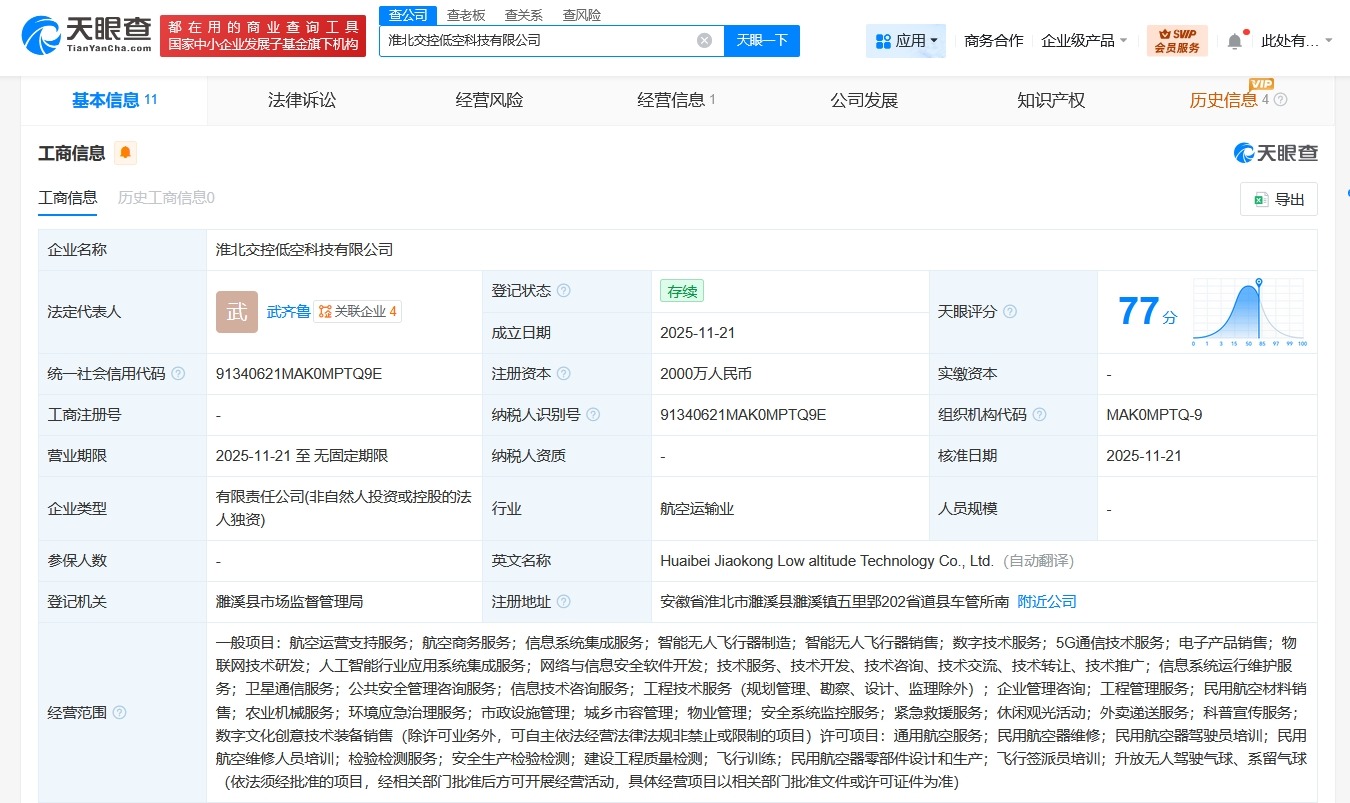Open the 知识产权 section tab
This screenshot has width=1350, height=803.
[x=1050, y=99]
